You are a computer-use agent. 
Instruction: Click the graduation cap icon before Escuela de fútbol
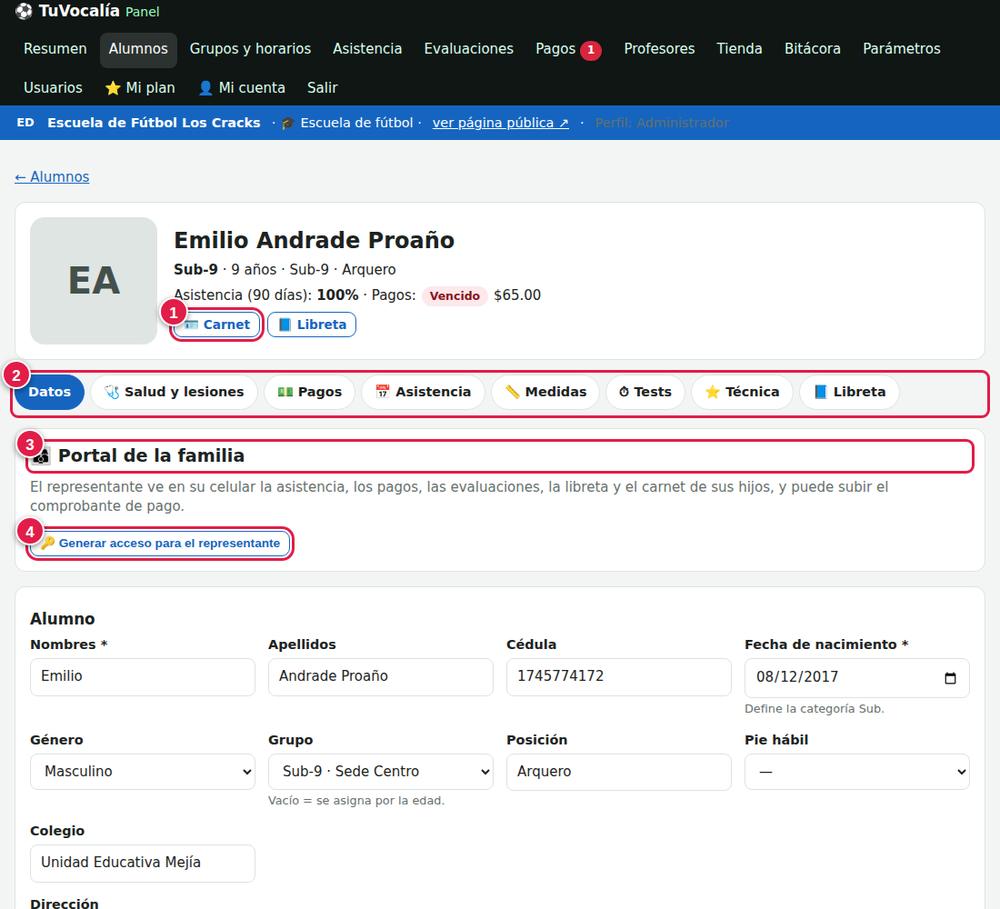[288, 123]
